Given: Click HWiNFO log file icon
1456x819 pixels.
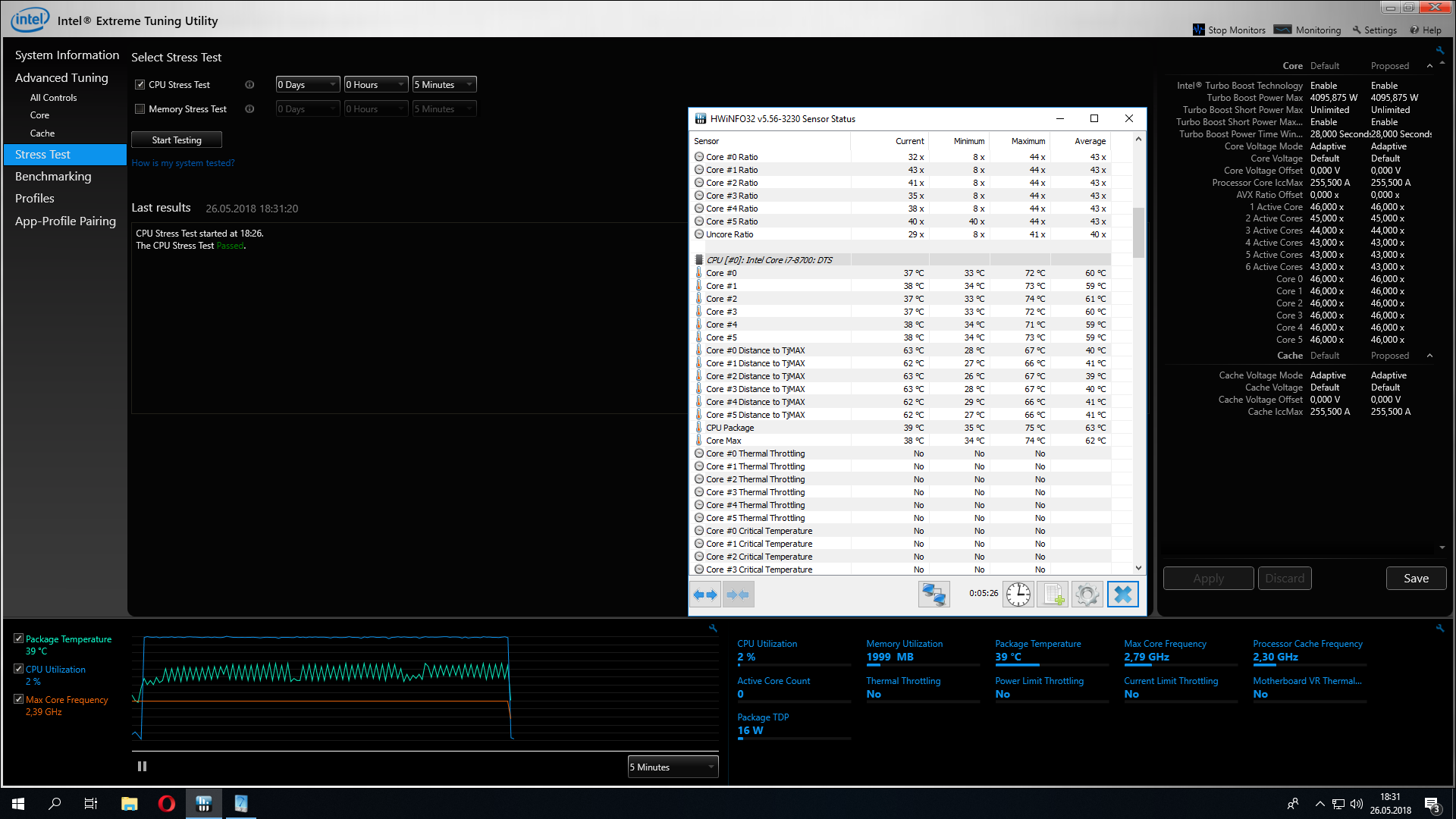Looking at the screenshot, I should click(1053, 595).
